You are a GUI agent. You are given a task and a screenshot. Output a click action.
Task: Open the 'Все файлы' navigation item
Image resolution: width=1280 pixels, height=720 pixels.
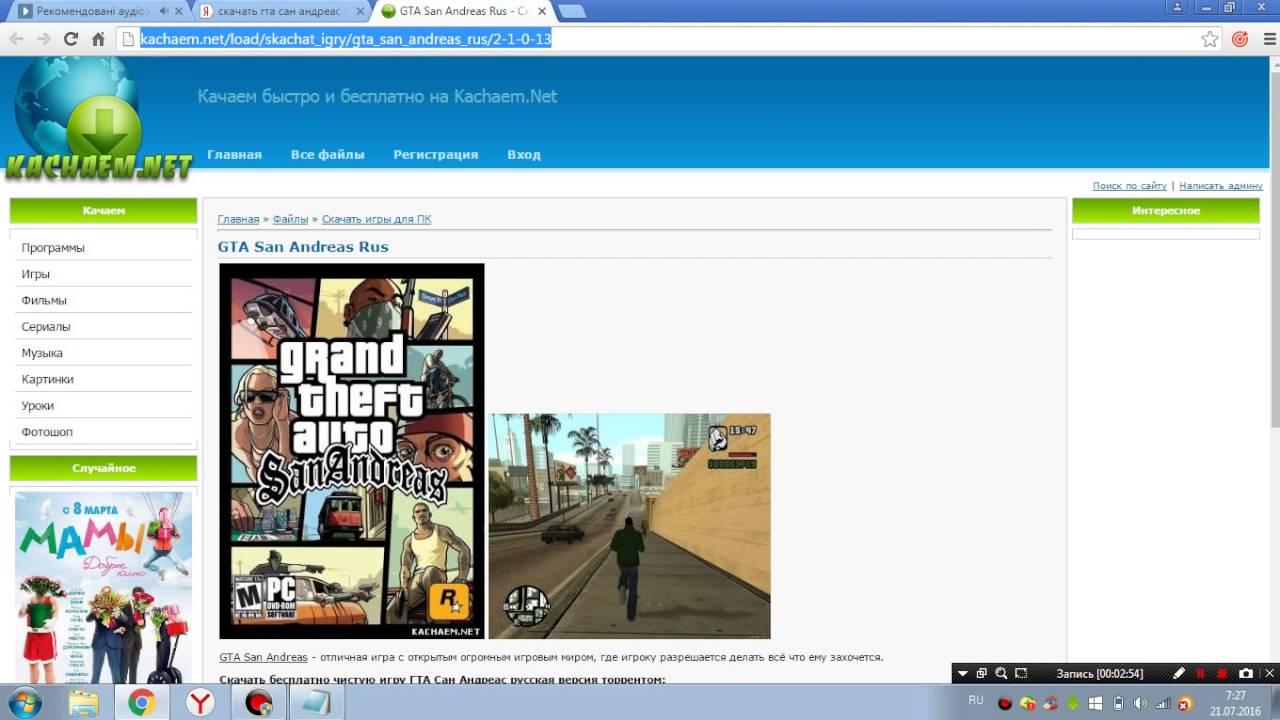click(x=327, y=155)
